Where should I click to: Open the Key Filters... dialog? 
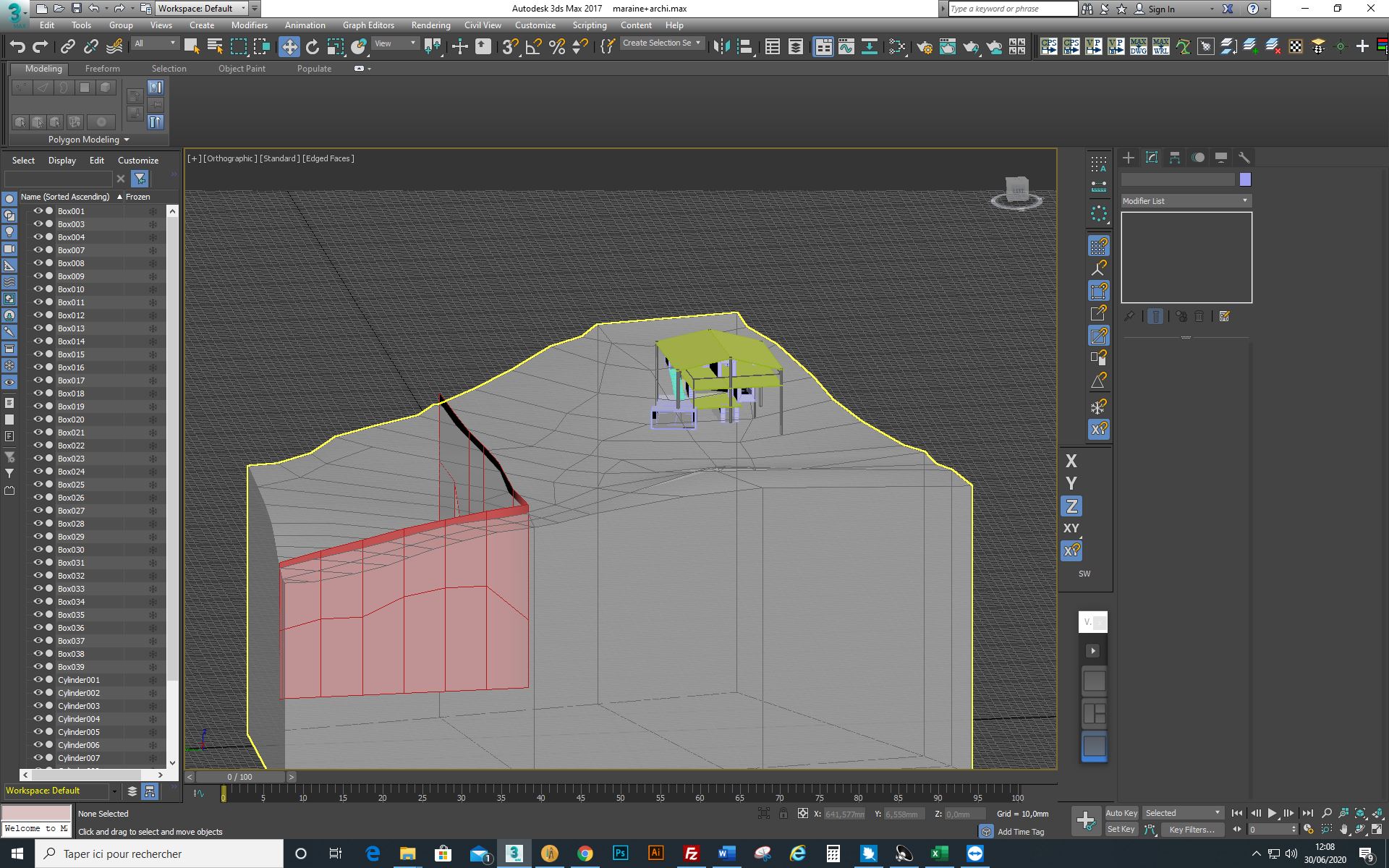click(x=1192, y=830)
